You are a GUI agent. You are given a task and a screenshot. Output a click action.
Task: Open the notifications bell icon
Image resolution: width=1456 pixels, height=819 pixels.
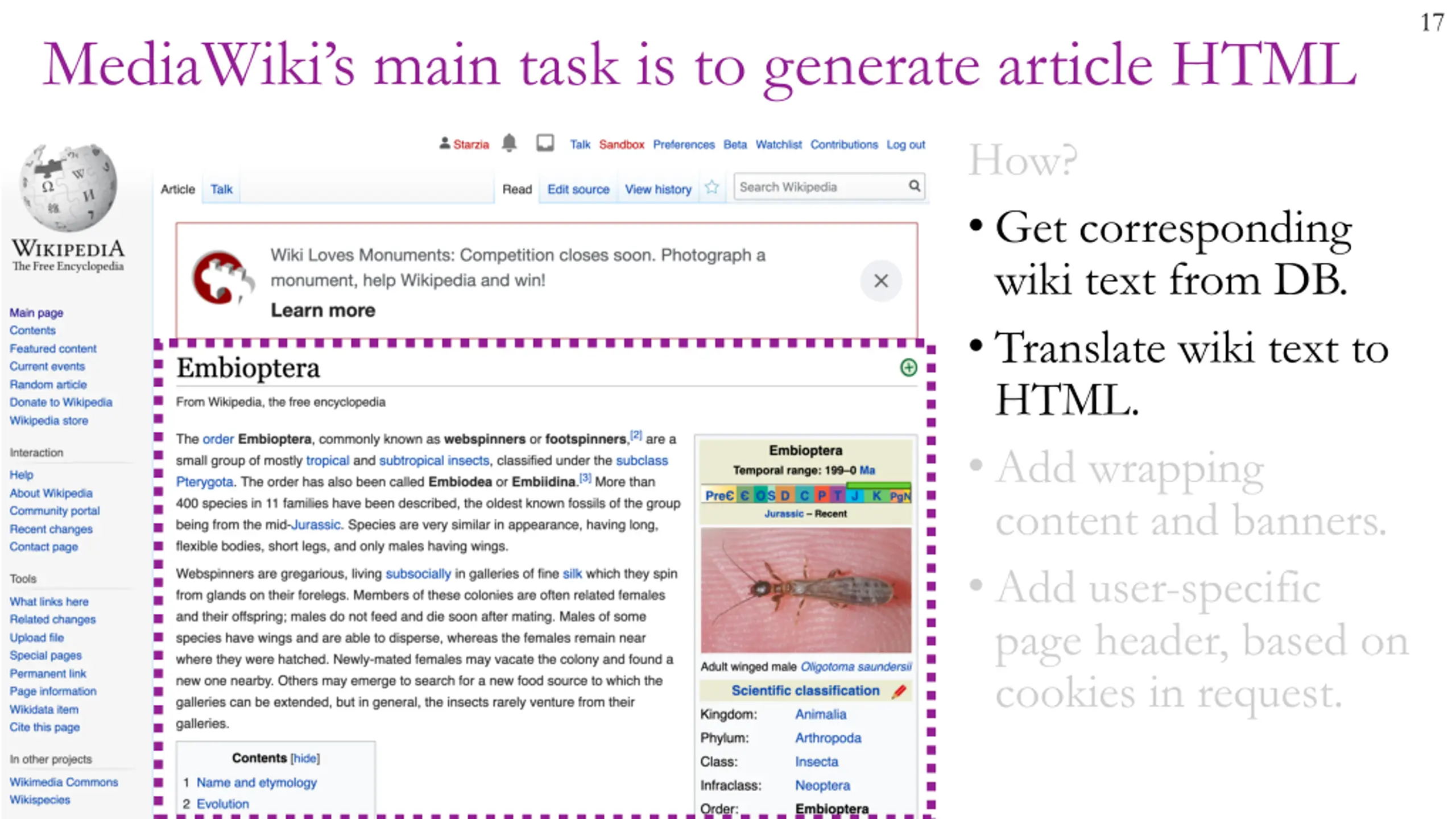click(509, 143)
